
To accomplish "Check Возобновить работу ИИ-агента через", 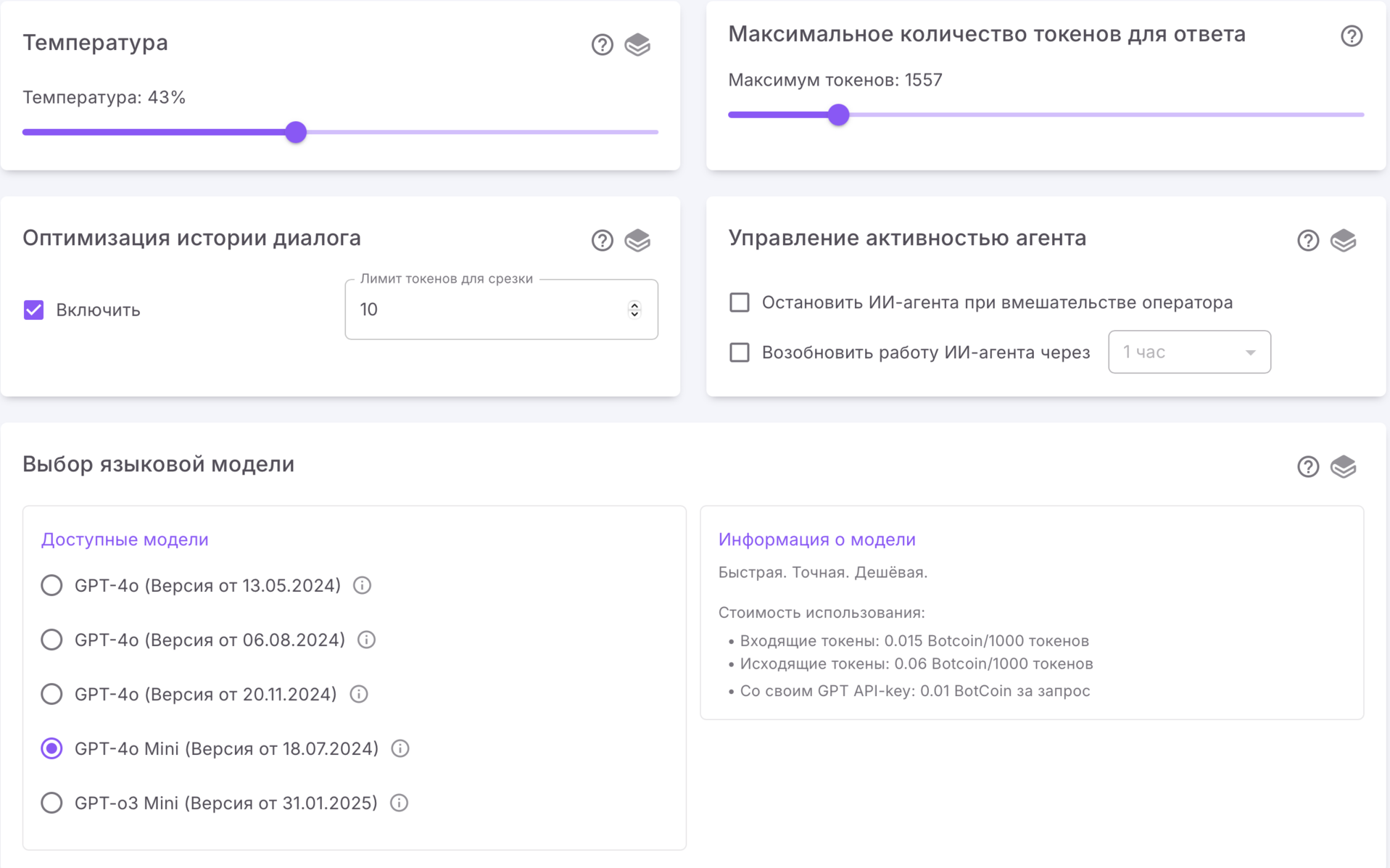I will coord(739,352).
